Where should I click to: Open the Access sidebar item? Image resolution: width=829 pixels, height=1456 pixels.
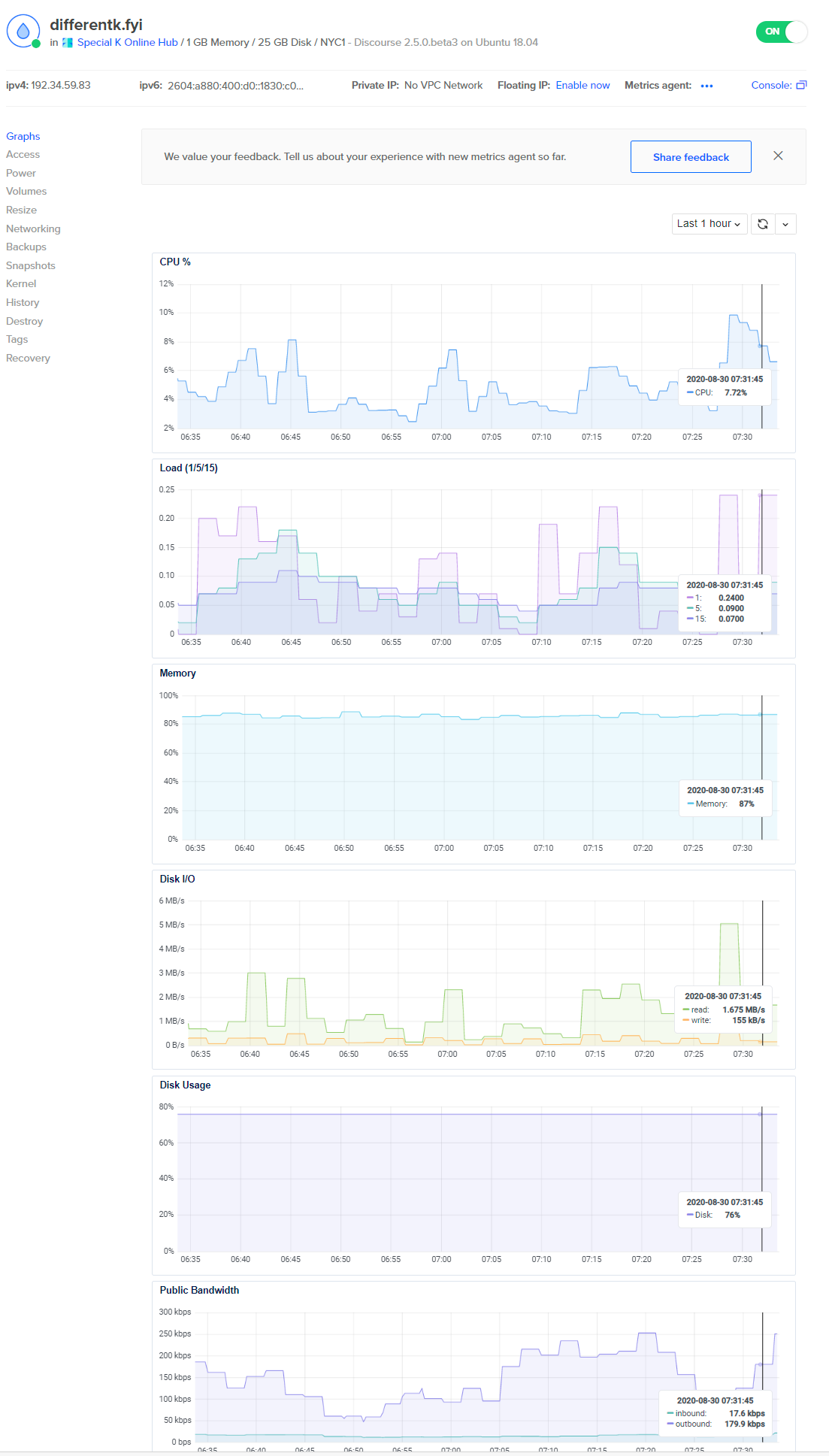click(x=23, y=155)
